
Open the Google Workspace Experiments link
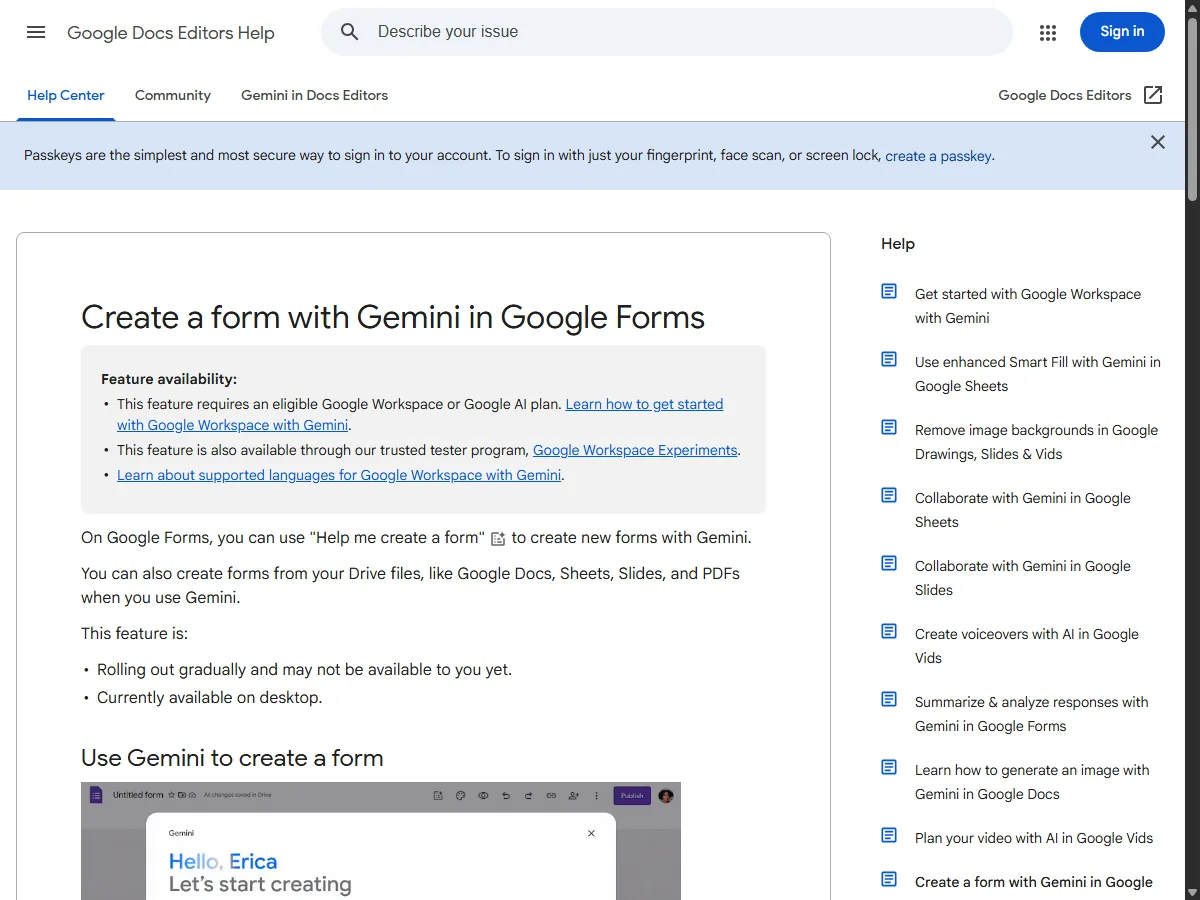coord(635,450)
